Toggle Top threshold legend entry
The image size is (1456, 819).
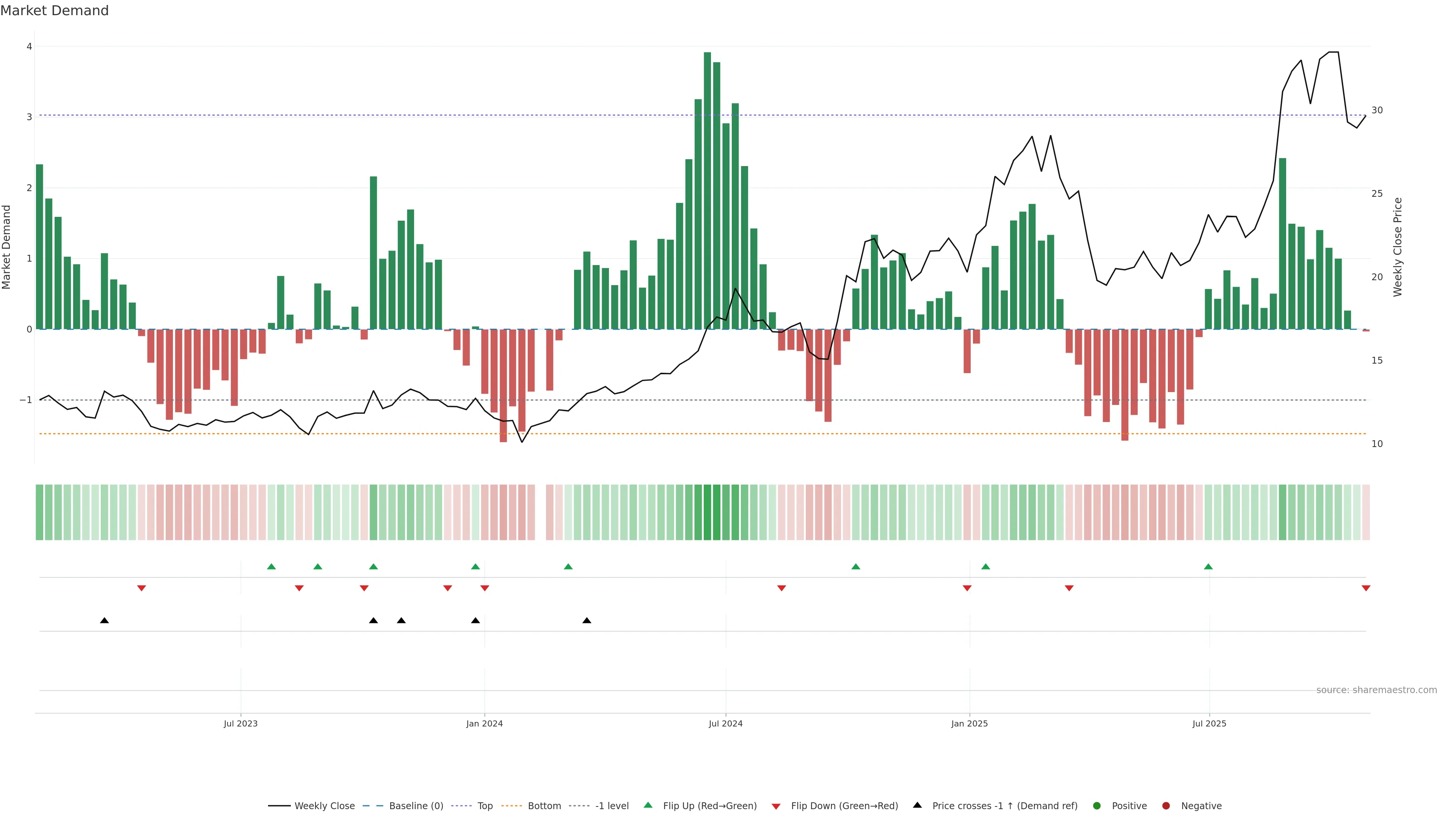(x=485, y=805)
